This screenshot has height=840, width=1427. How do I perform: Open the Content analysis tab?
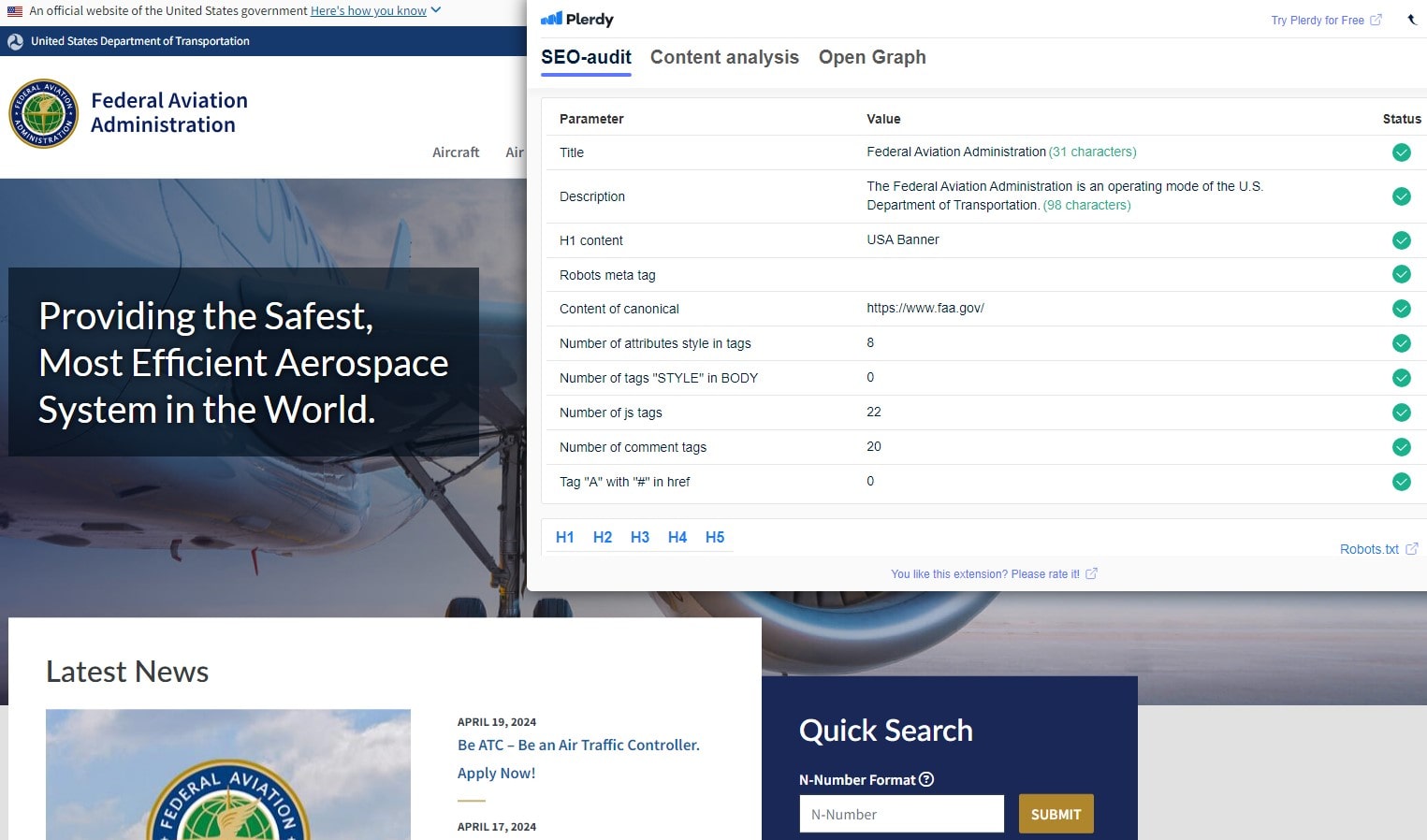724,57
